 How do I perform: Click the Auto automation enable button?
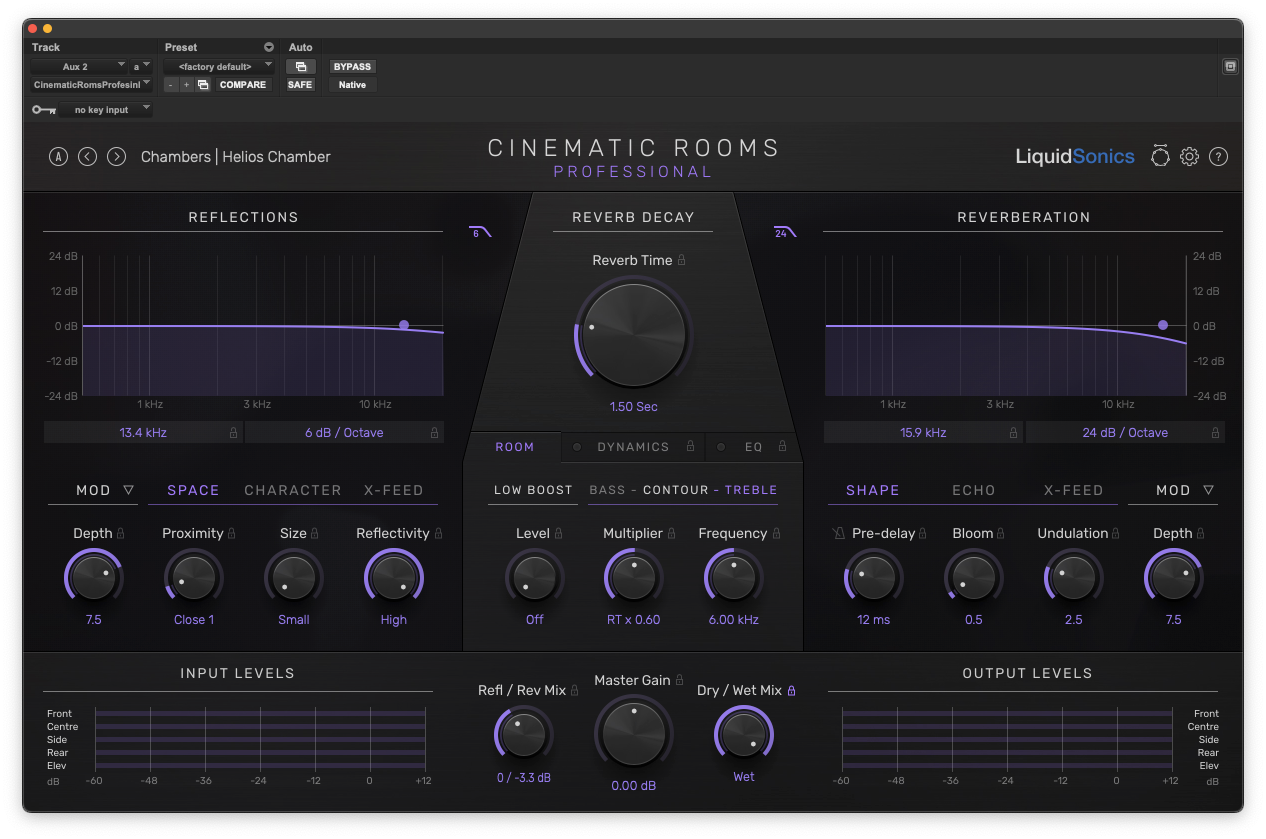[300, 67]
